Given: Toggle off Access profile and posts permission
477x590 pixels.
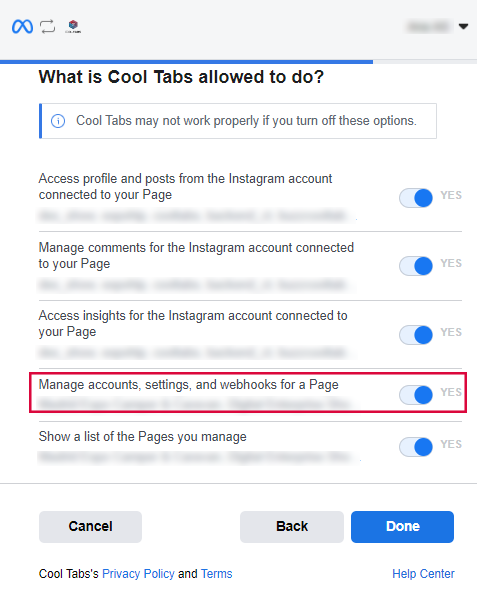Looking at the screenshot, I should point(416,198).
